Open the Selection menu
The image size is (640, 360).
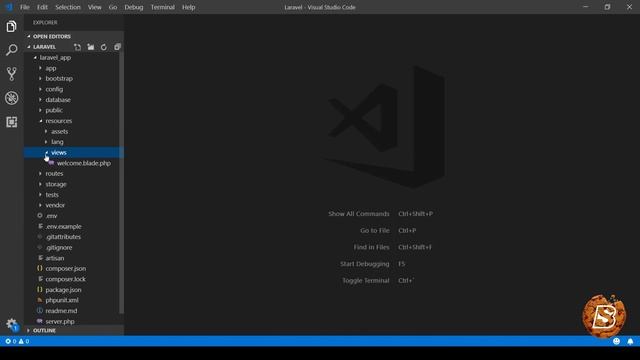pyautogui.click(x=68, y=7)
